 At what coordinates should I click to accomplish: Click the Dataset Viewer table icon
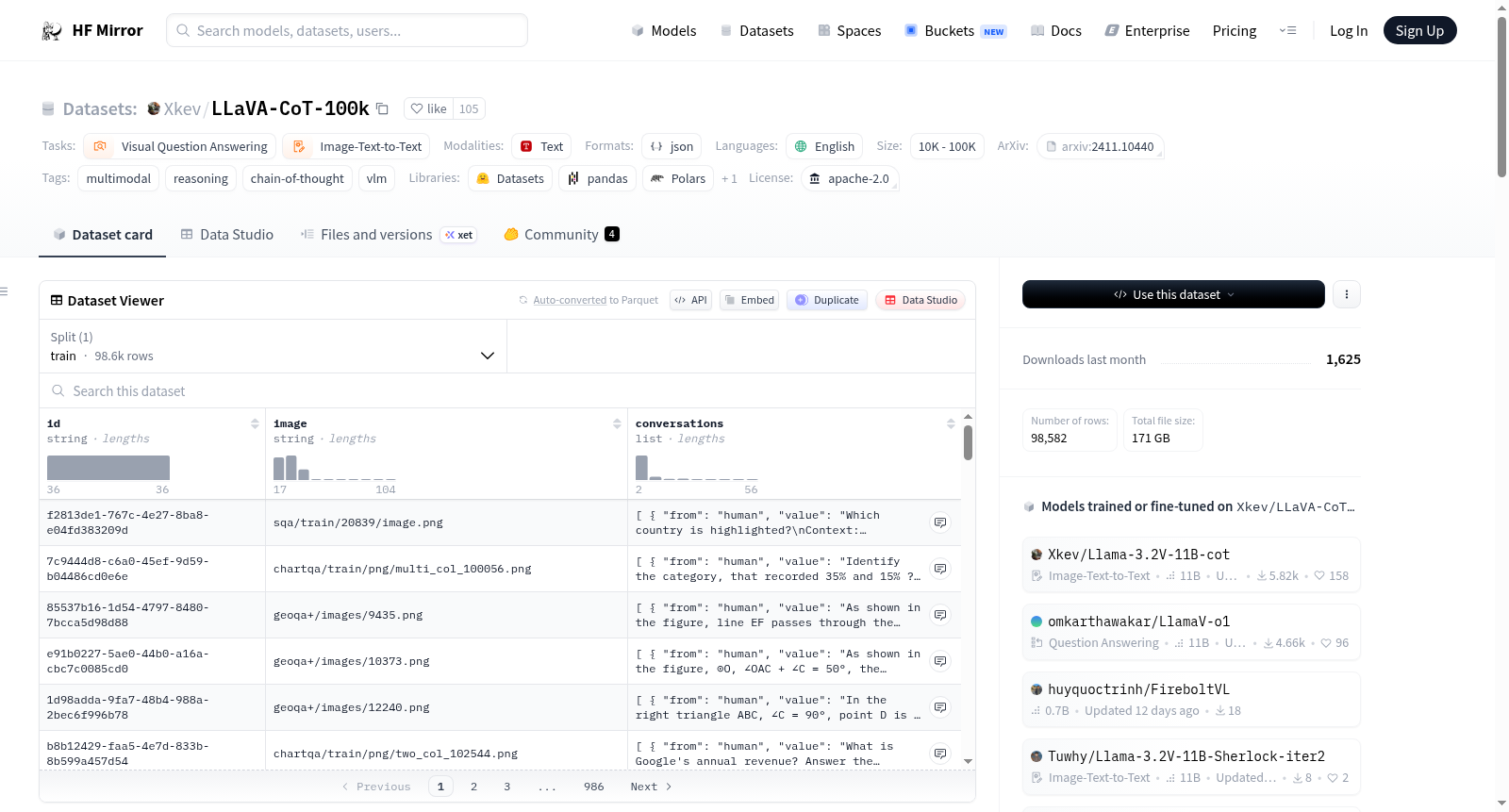click(57, 300)
